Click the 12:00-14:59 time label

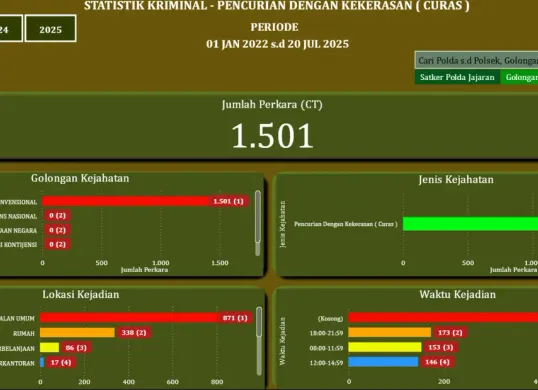coord(326,363)
